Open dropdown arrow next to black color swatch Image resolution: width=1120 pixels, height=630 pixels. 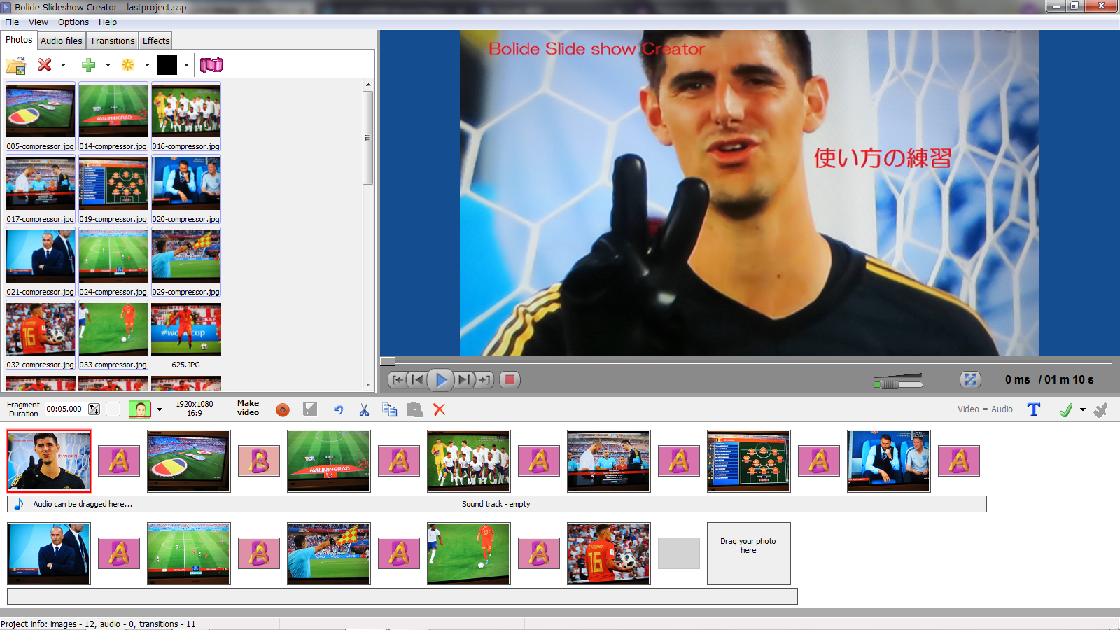(186, 65)
